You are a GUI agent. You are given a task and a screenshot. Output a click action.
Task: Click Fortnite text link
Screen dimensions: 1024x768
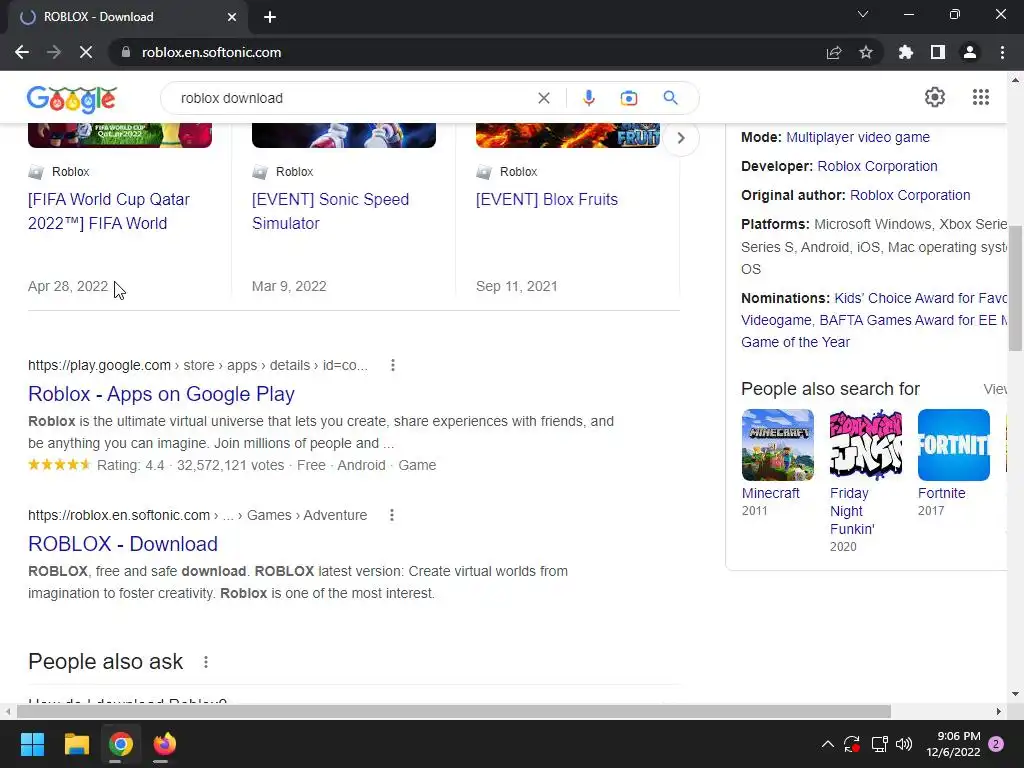click(x=941, y=493)
